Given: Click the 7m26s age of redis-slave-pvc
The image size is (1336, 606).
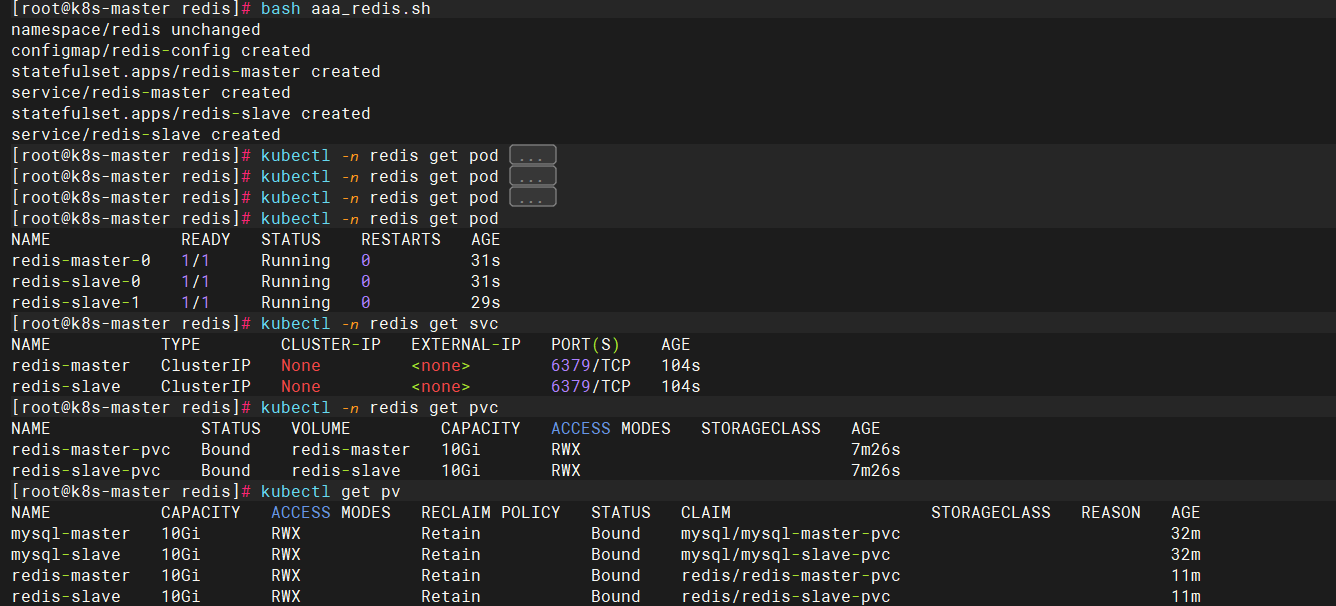Looking at the screenshot, I should tap(876, 470).
